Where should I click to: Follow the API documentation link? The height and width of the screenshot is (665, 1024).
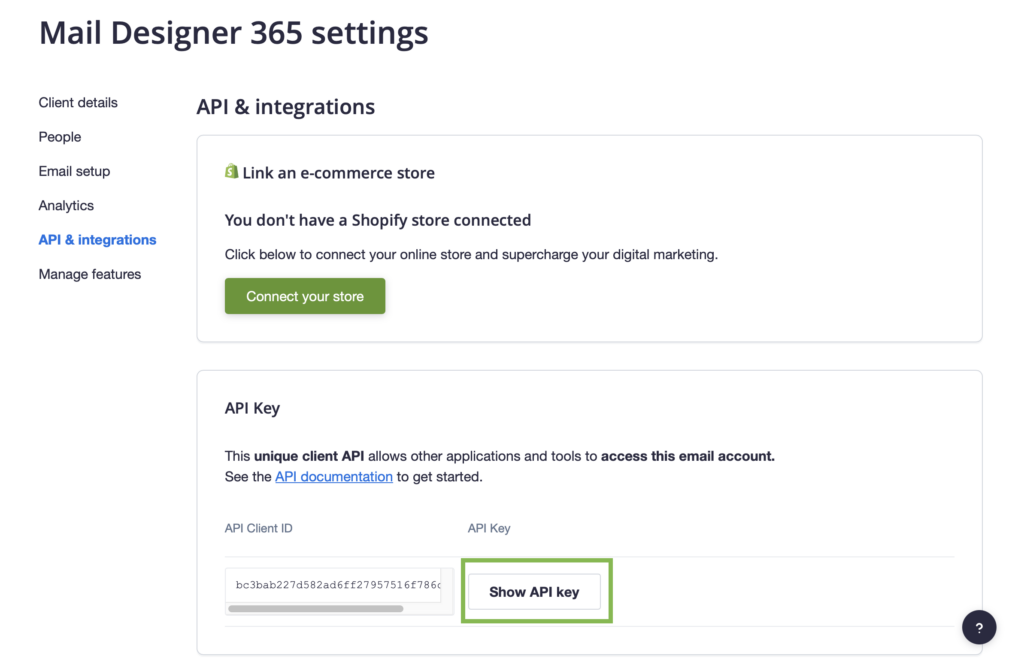point(334,477)
